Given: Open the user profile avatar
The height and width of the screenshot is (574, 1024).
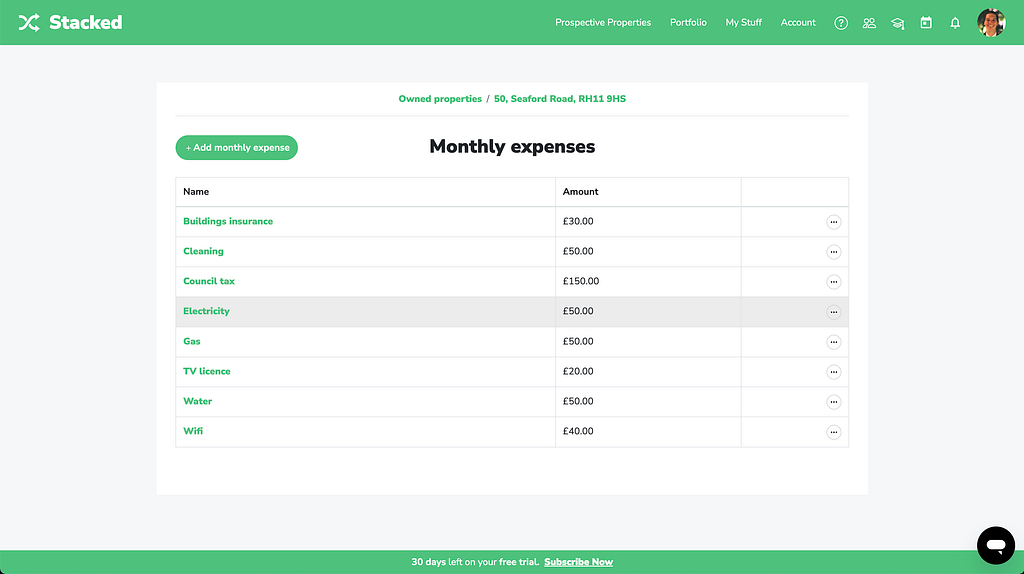Looking at the screenshot, I should (991, 23).
